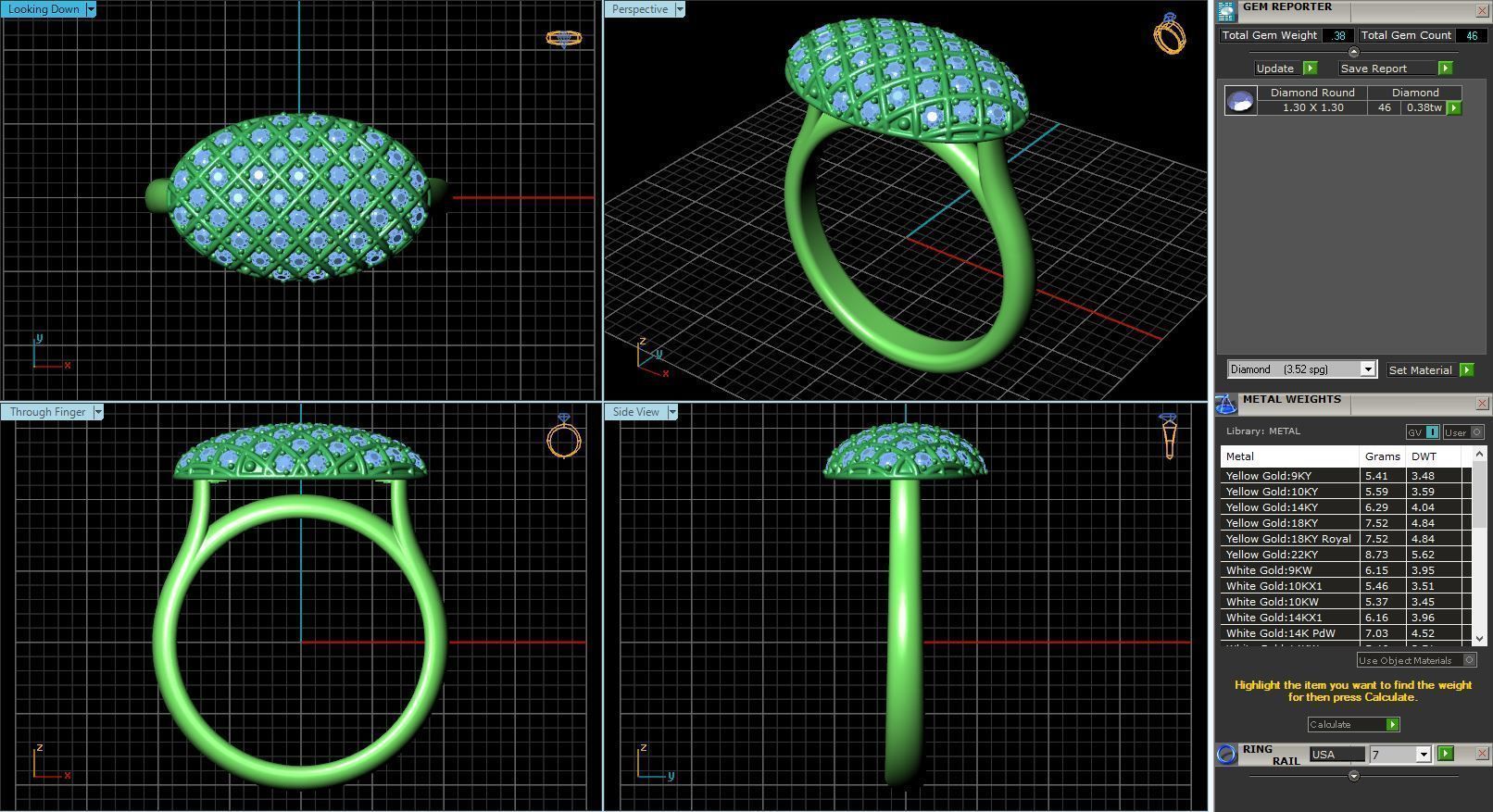Select the White Gold:9KW row
Viewport: 1493px width, 812px height.
coord(1346,570)
